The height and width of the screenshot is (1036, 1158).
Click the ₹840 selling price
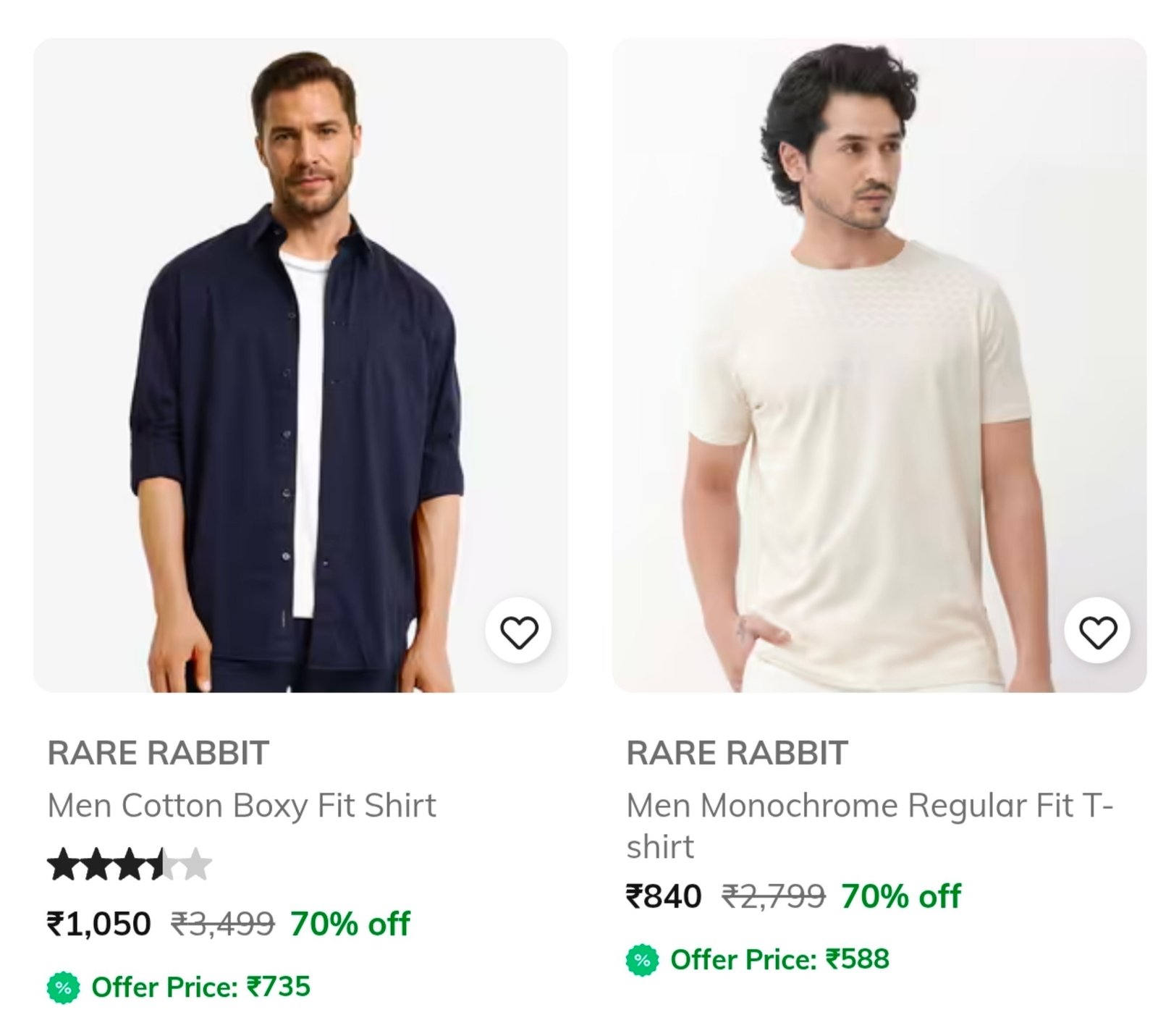pyautogui.click(x=664, y=896)
